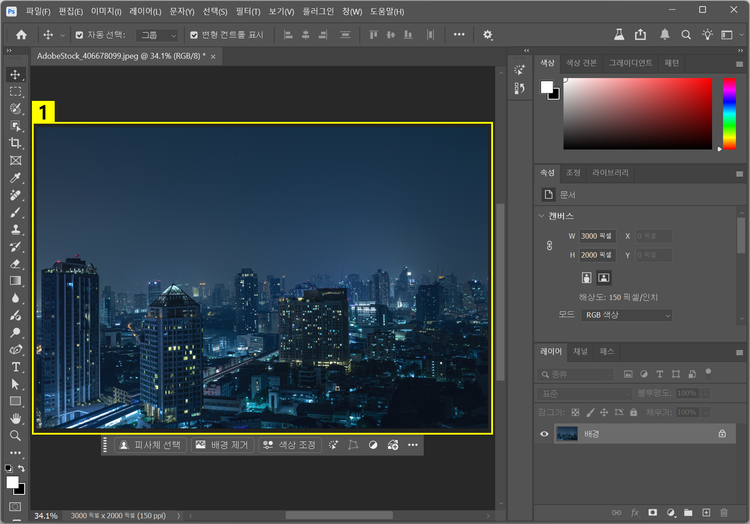Toggle the 변형 컨트롤 표시 checkbox
Image resolution: width=750 pixels, height=524 pixels.
click(194, 35)
